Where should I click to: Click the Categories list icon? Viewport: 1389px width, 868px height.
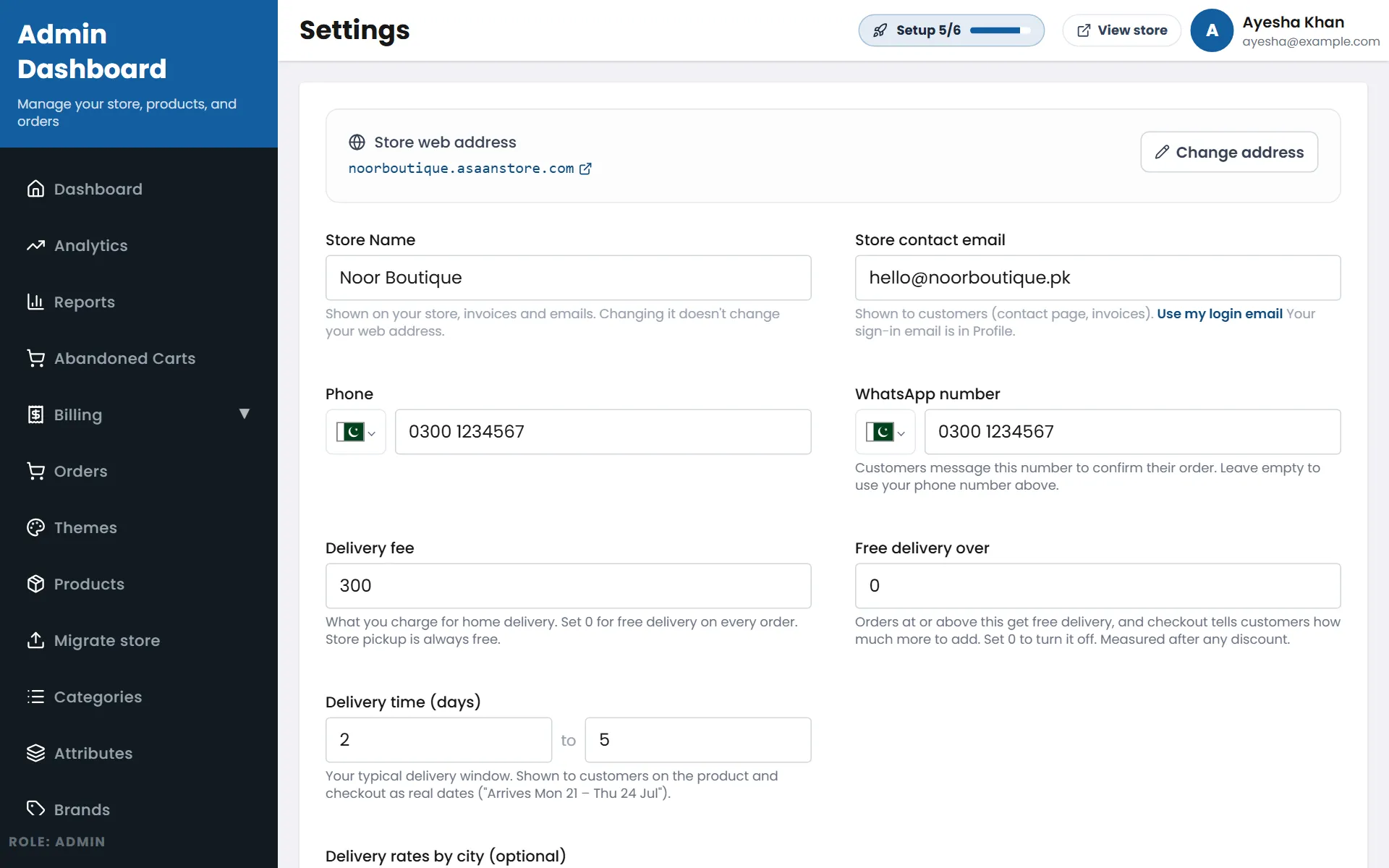[x=35, y=697]
